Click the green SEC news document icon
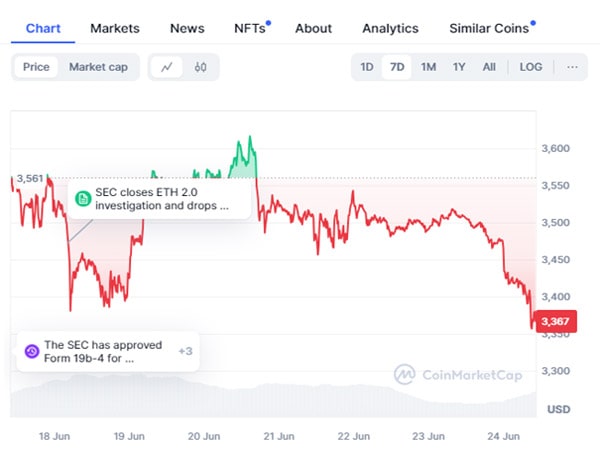 [84, 199]
